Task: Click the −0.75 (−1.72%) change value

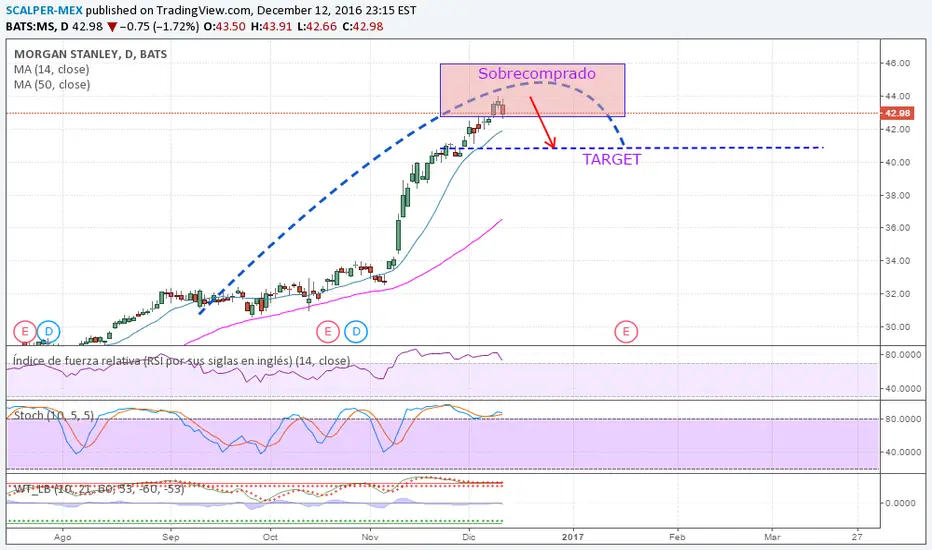Action: [159, 27]
